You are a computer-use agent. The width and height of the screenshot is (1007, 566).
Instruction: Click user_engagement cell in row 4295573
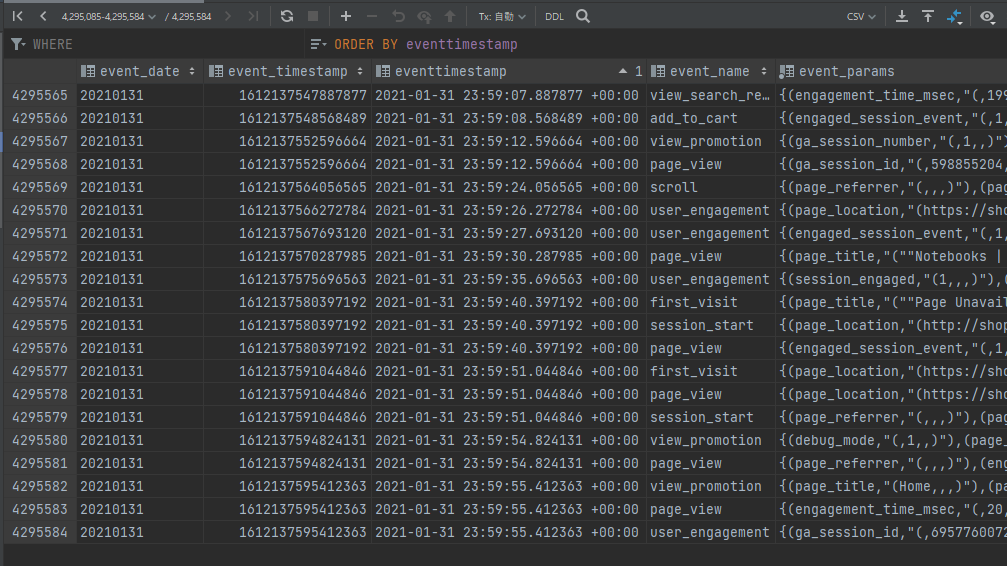710,279
